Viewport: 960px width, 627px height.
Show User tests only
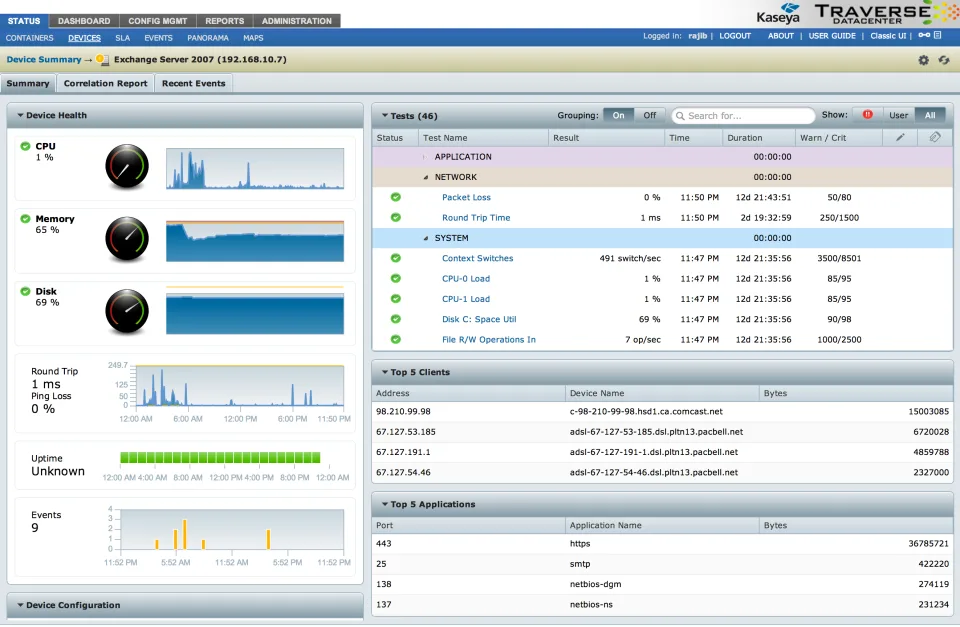click(x=898, y=115)
